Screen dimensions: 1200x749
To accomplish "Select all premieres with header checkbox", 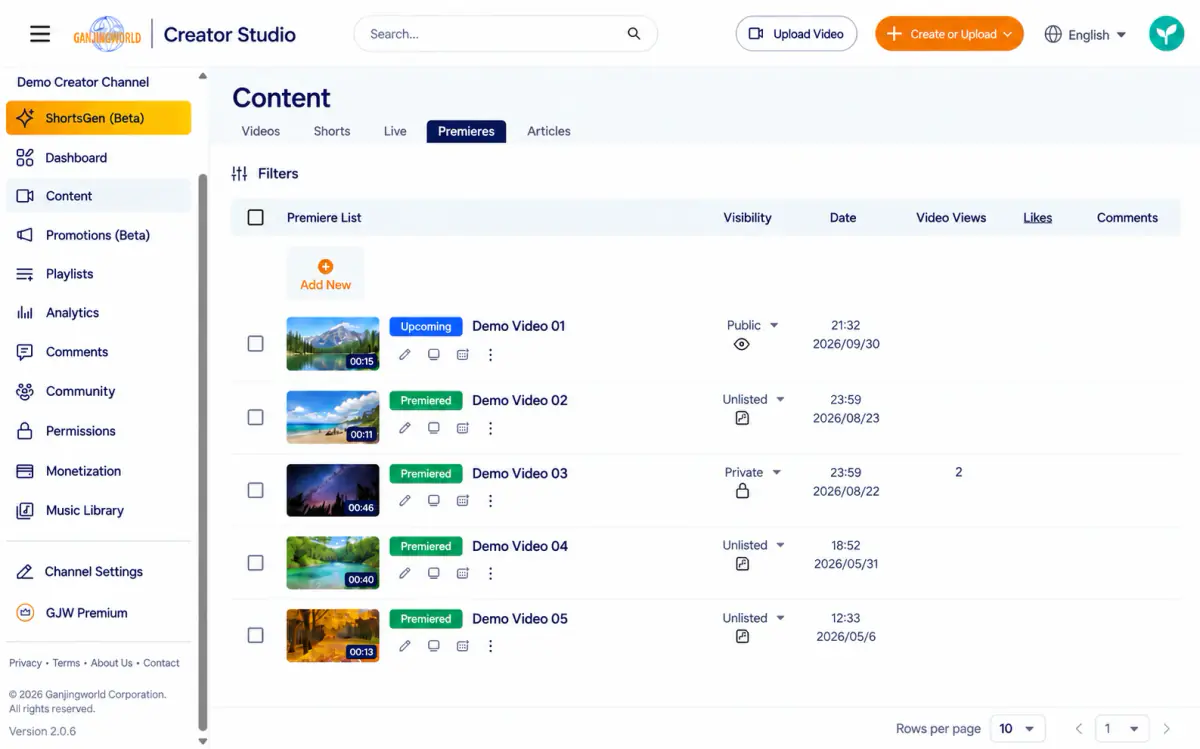I will 256,218.
